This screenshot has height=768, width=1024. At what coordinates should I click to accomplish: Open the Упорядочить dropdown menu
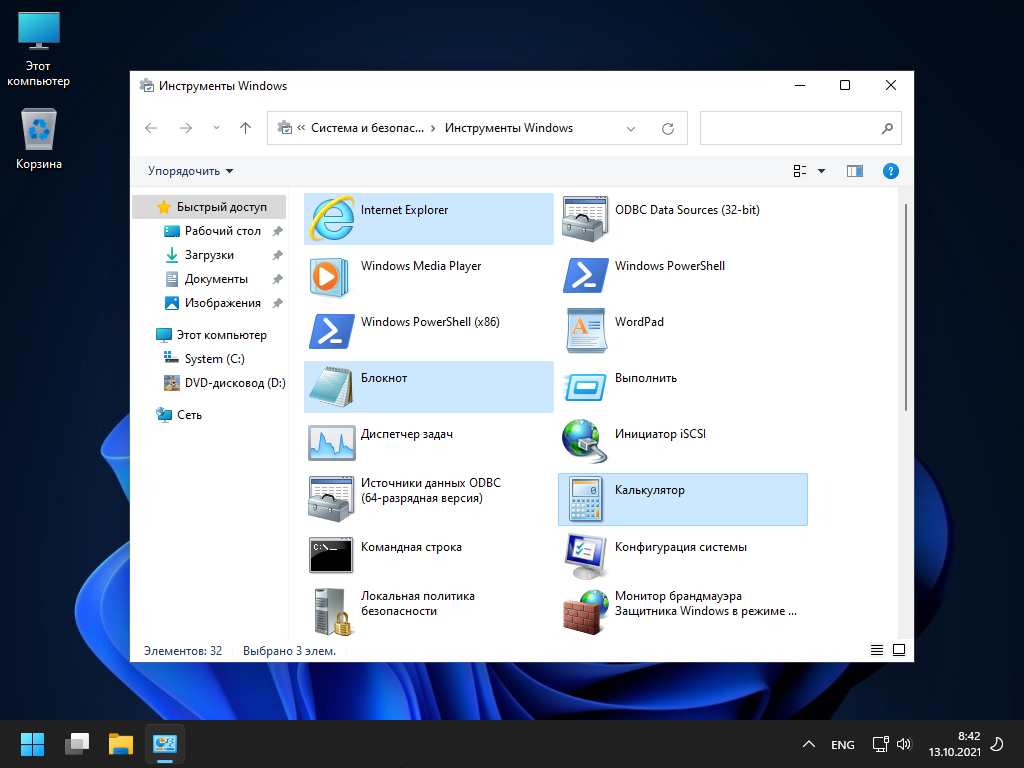190,171
